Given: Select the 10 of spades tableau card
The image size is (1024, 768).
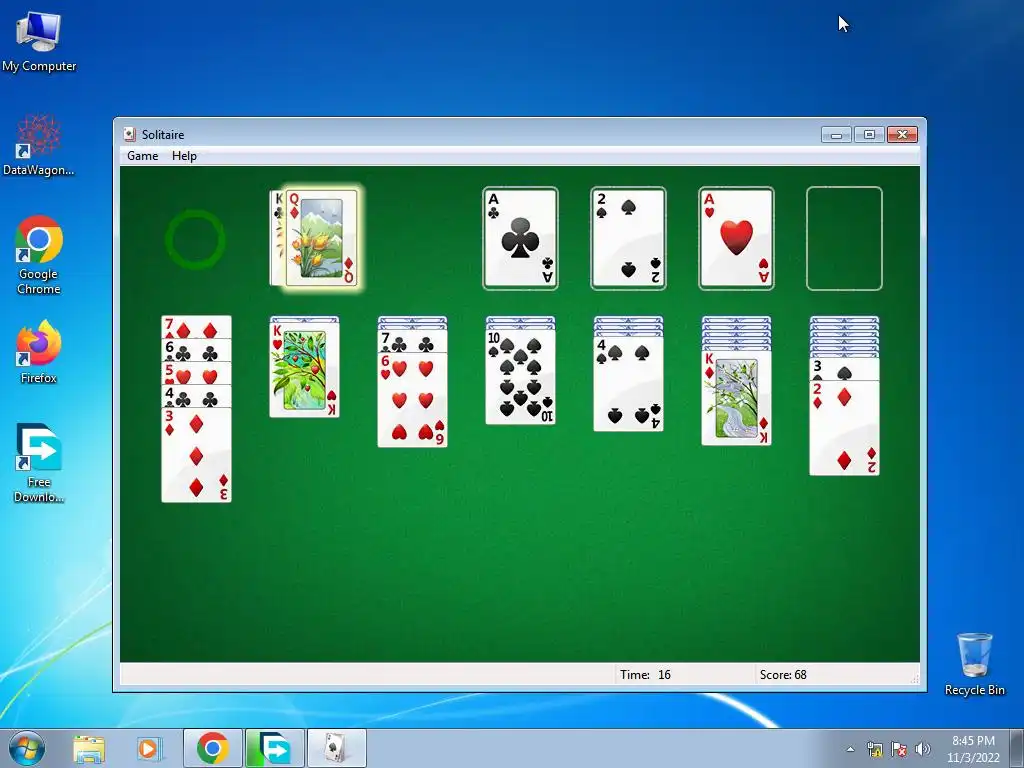Looking at the screenshot, I should click(x=520, y=377).
